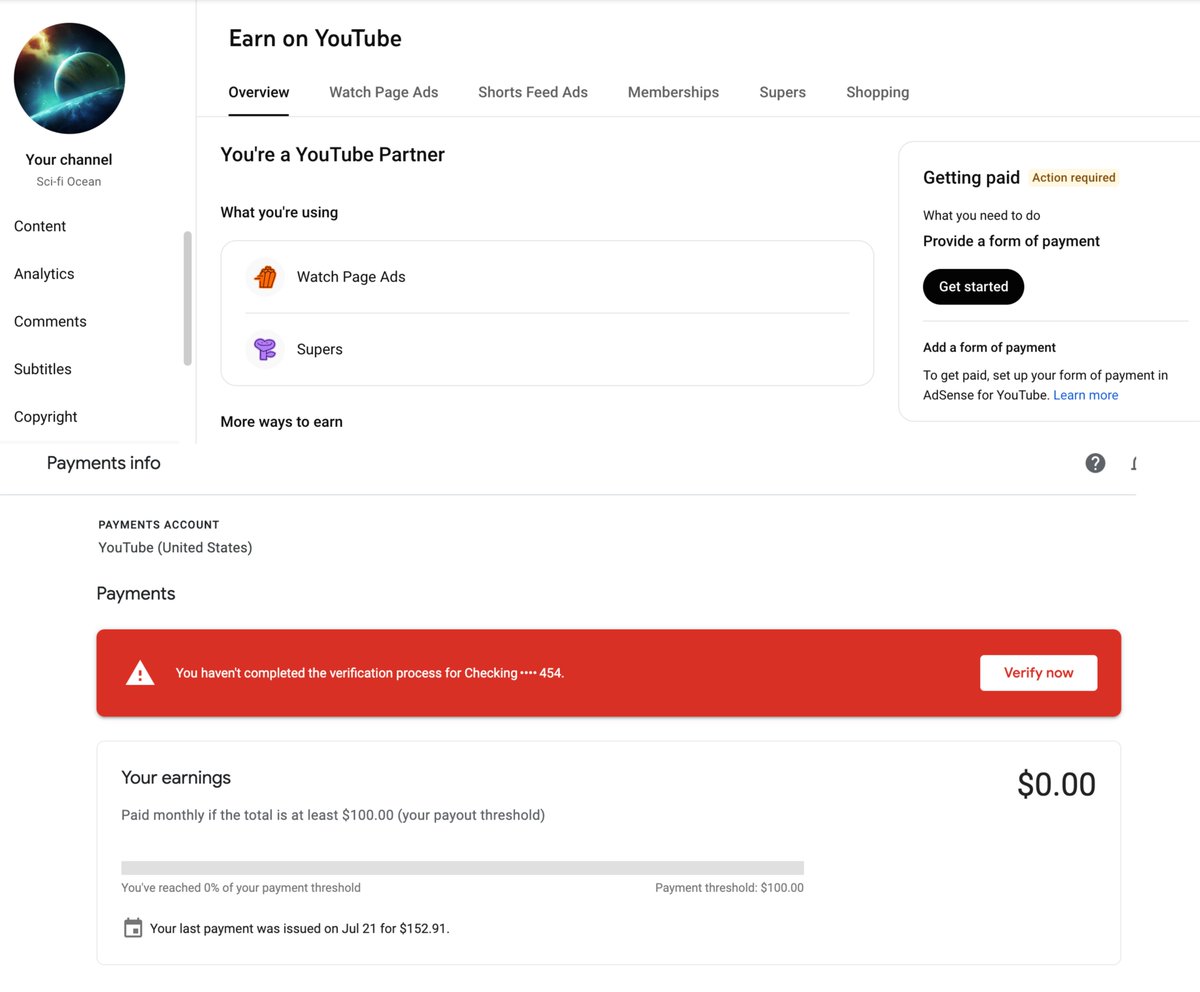Click "You've reached 0% of your payment threshold"

(x=241, y=888)
